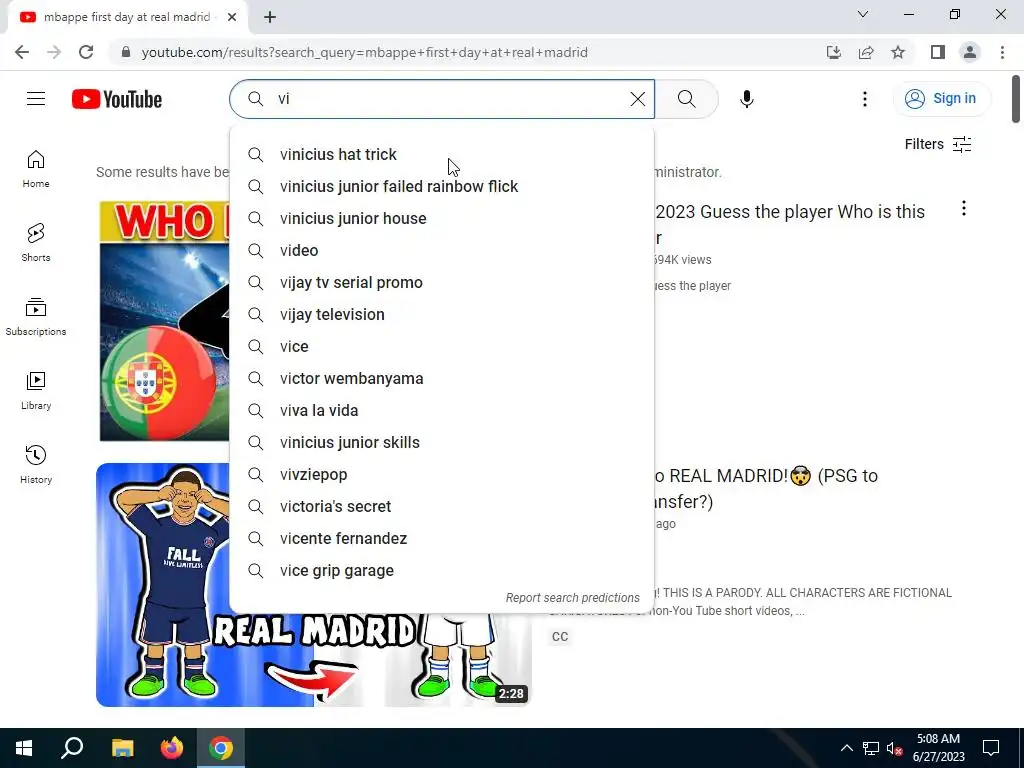The height and width of the screenshot is (768, 1024).
Task: Open the notifications action center
Action: pyautogui.click(x=991, y=748)
